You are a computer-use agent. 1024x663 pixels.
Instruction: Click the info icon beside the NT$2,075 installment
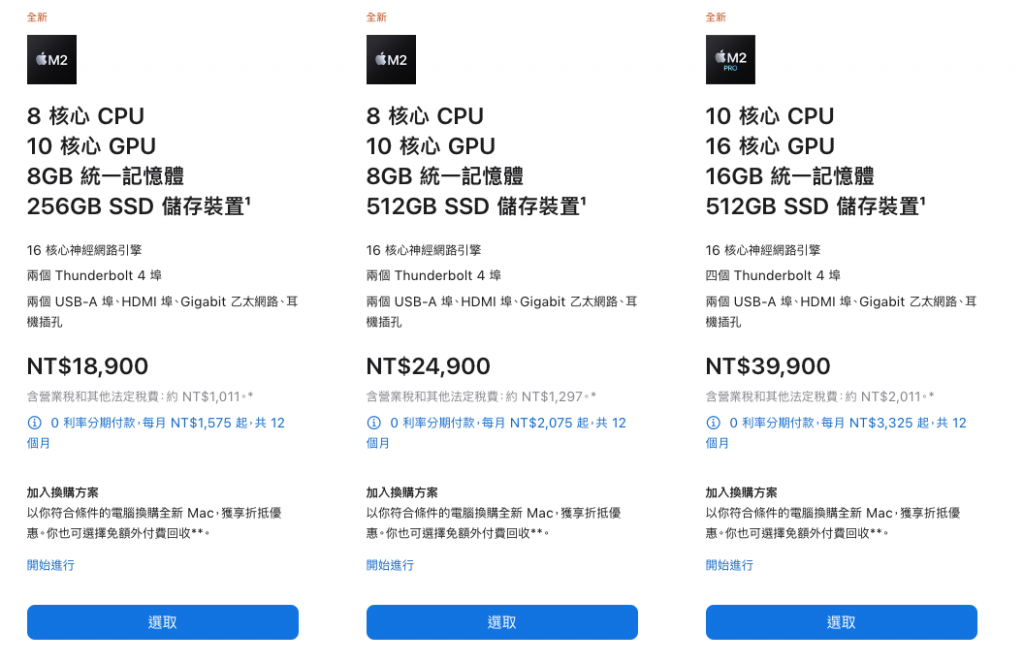click(374, 423)
